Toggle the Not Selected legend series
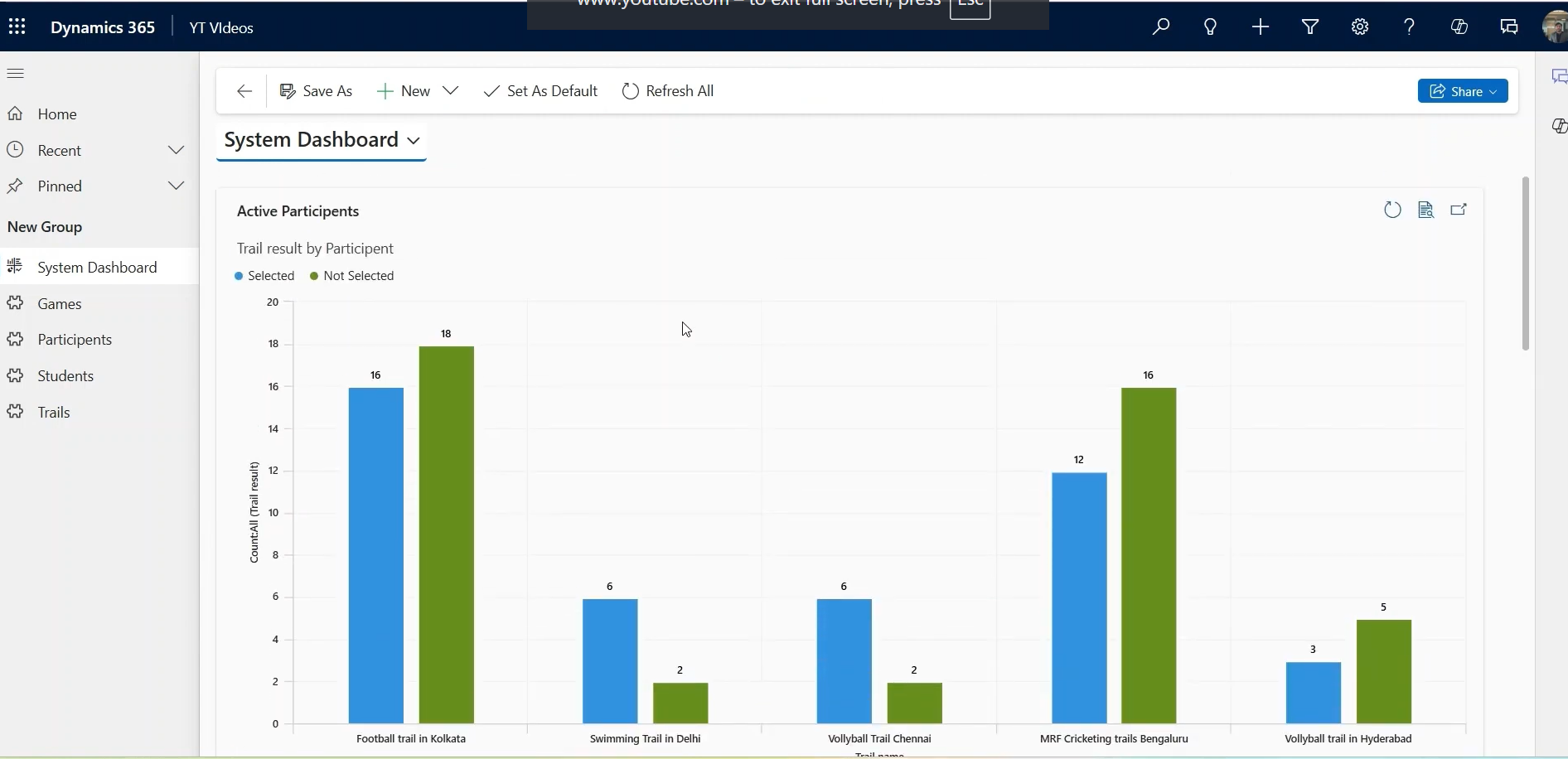 (x=352, y=276)
